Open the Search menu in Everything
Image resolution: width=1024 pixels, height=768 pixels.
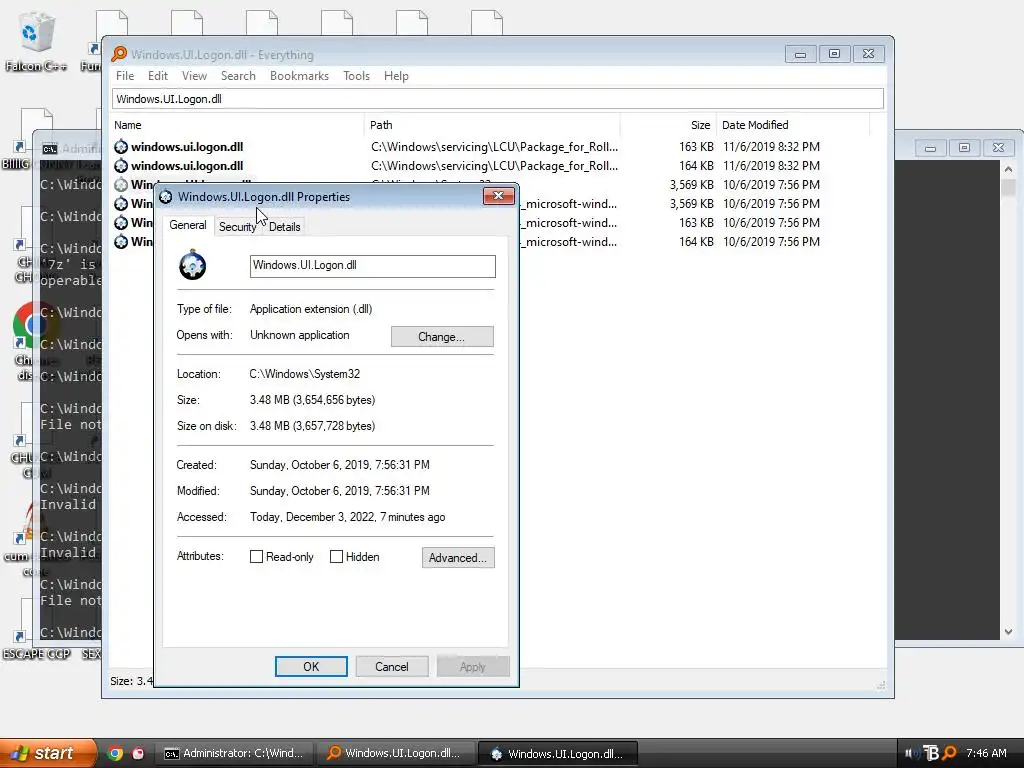click(x=238, y=76)
